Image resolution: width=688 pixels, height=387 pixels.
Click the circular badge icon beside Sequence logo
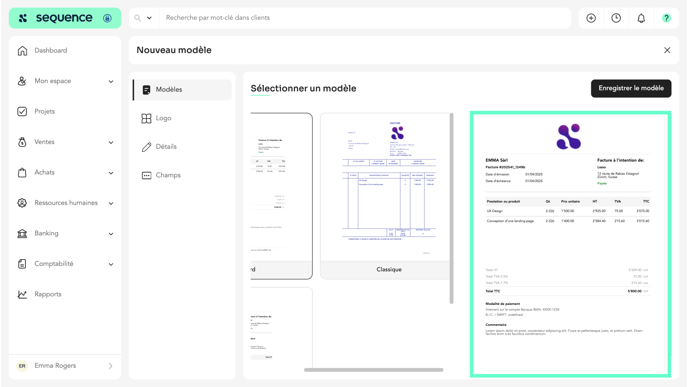pos(107,18)
